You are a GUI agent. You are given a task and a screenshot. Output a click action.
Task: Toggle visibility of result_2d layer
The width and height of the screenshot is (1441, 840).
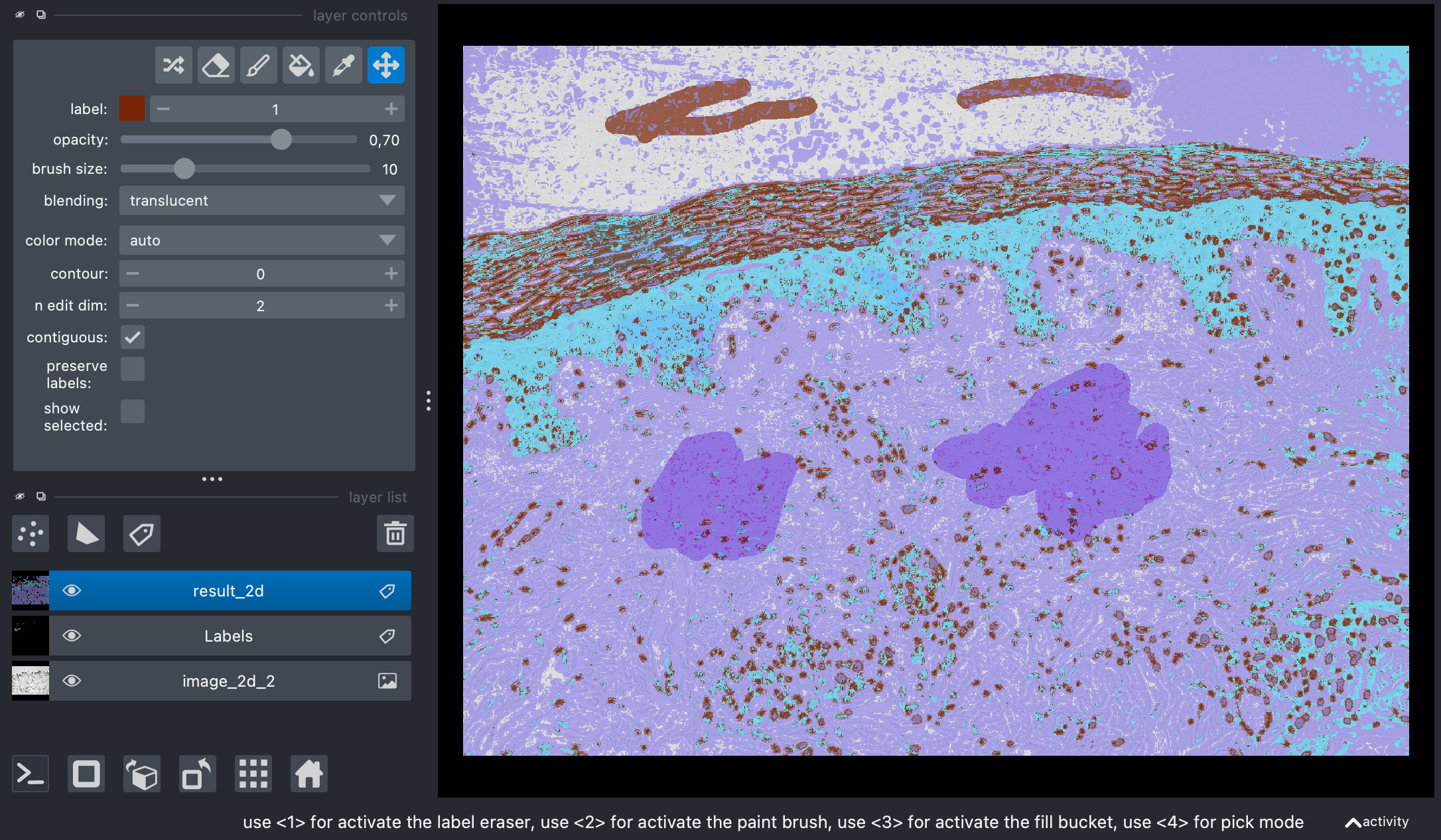click(x=72, y=591)
